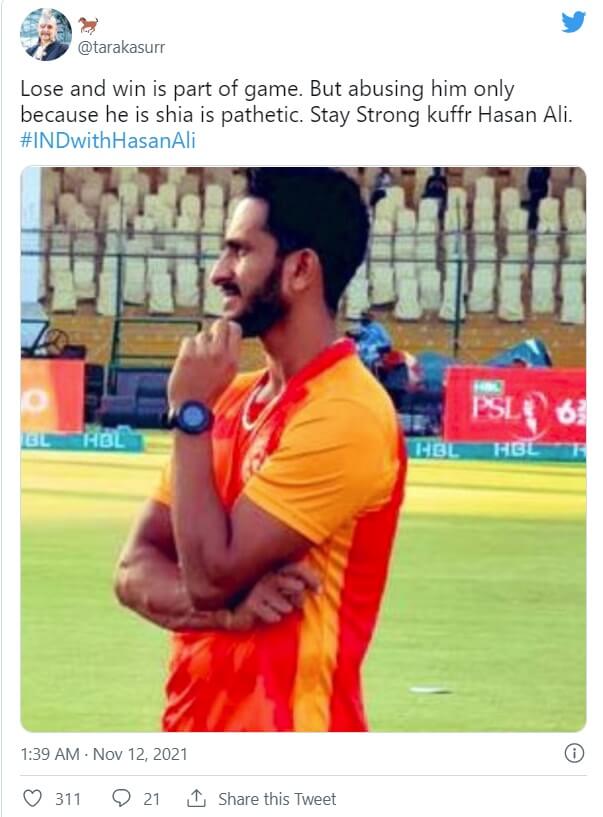The width and height of the screenshot is (603, 817).
Task: Open the Nov 12, 2021 date link
Action: click(x=140, y=754)
